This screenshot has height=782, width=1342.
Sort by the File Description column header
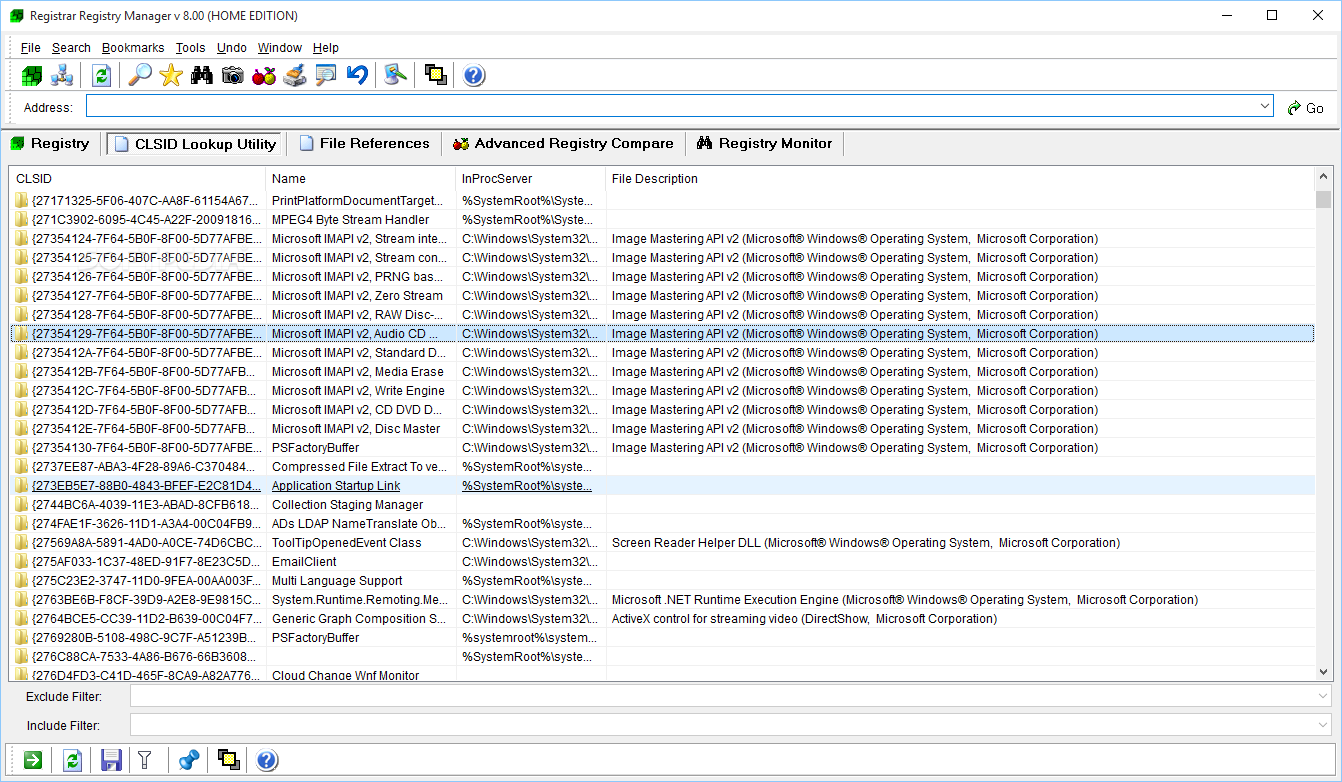coord(960,179)
